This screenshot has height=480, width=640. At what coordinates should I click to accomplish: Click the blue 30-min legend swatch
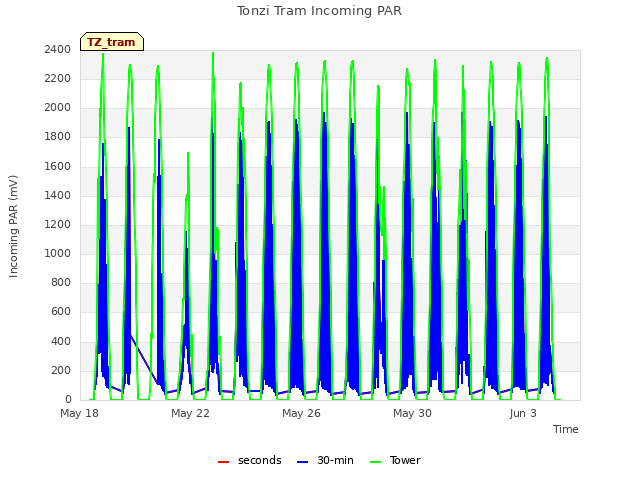click(302, 462)
